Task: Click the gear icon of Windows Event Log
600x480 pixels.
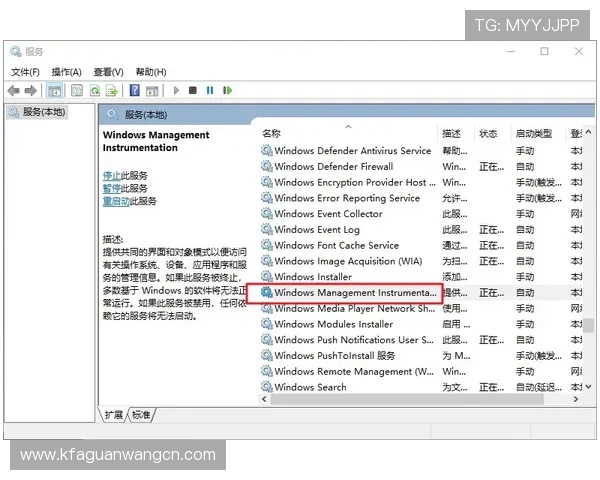Action: (x=267, y=229)
